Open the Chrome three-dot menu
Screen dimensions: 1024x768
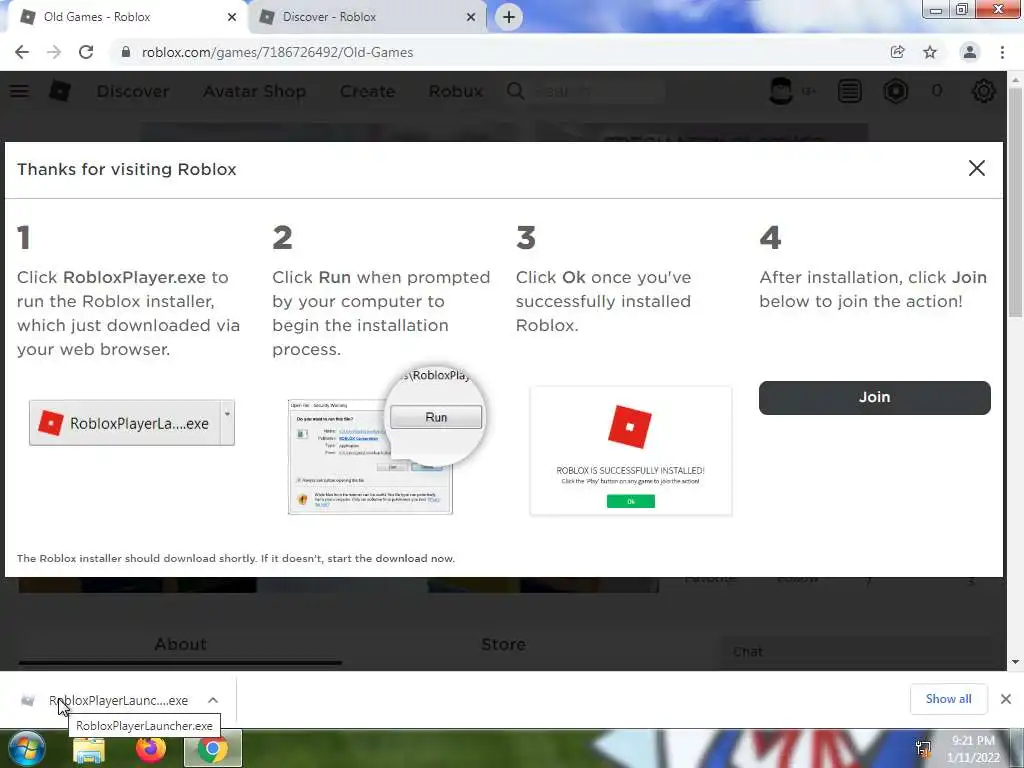[x=1002, y=52]
